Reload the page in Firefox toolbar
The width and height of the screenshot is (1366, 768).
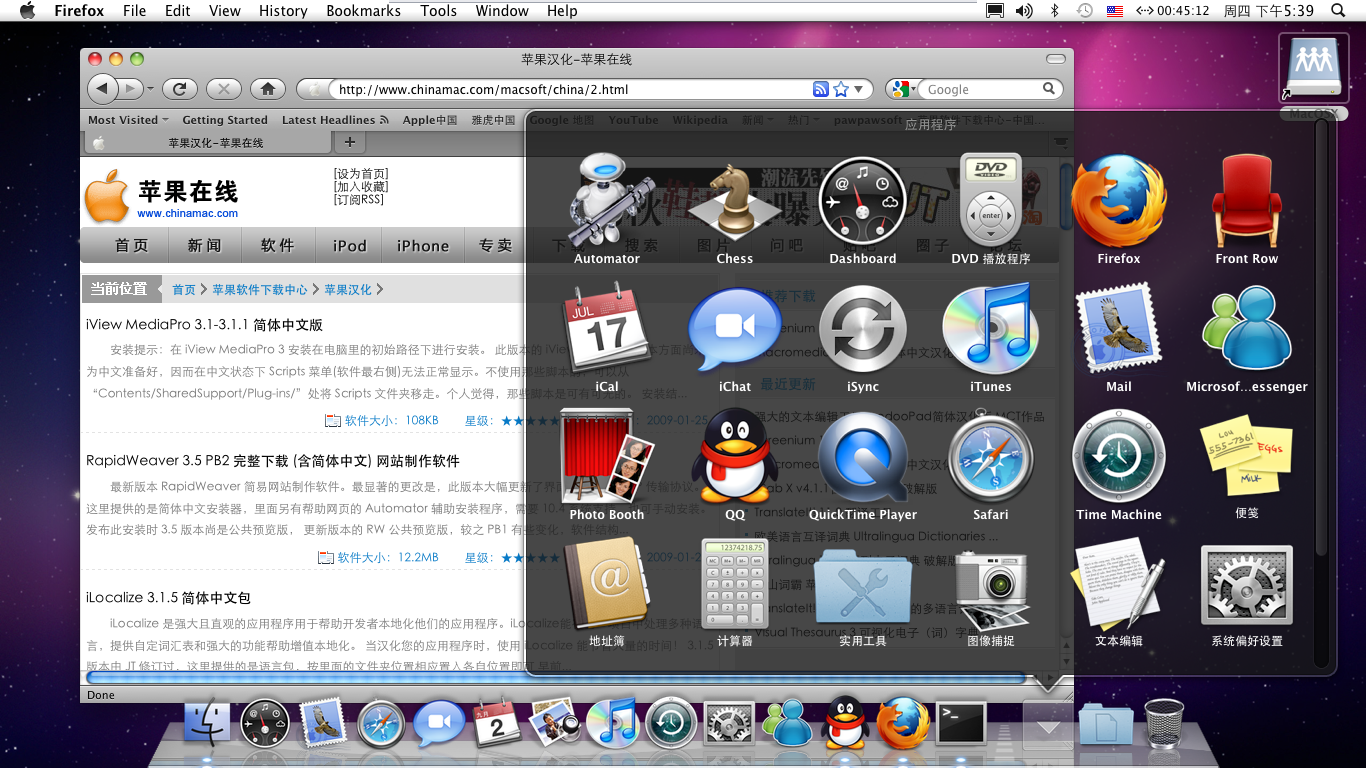click(x=179, y=89)
